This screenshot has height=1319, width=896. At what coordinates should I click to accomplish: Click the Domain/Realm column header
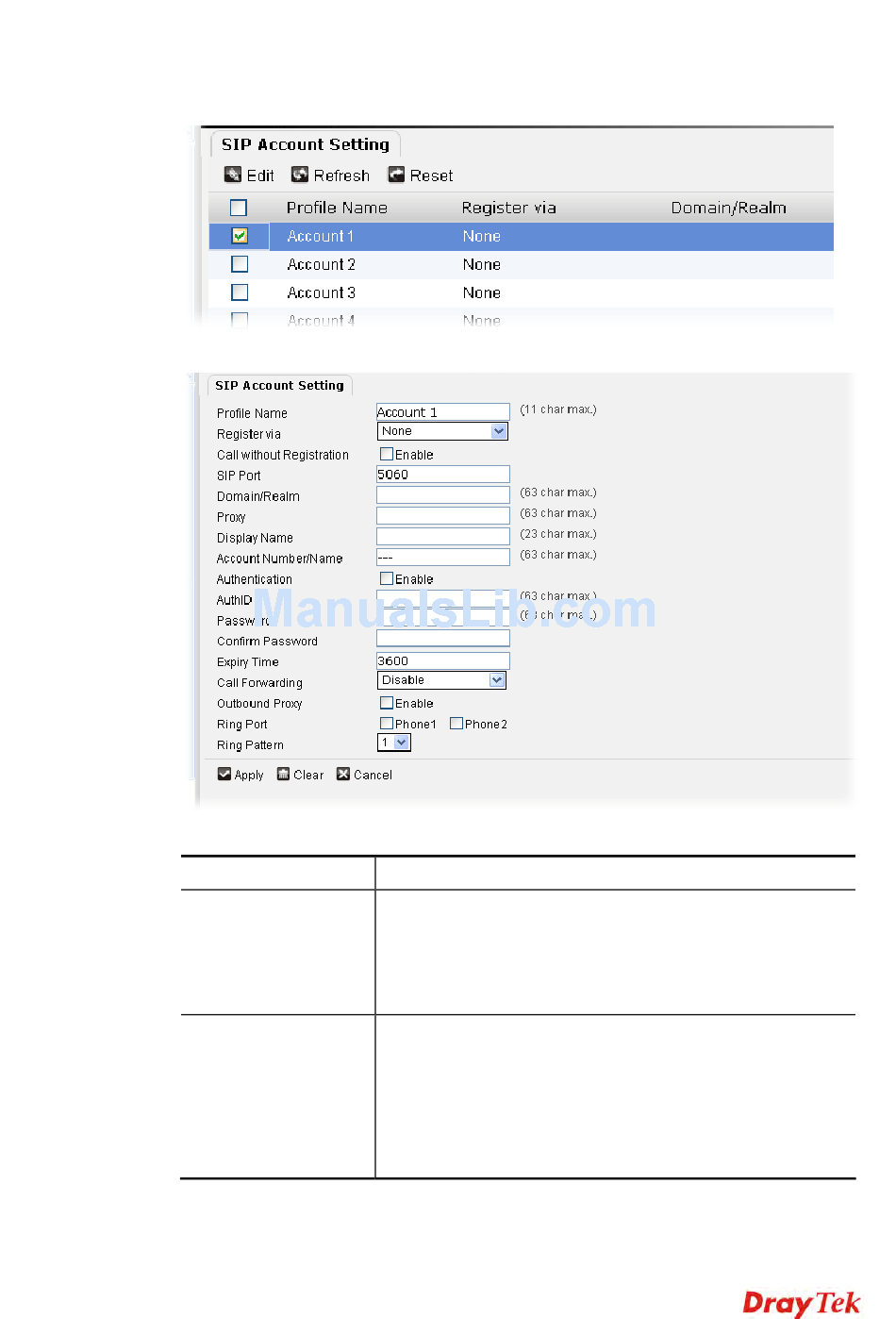coord(728,208)
